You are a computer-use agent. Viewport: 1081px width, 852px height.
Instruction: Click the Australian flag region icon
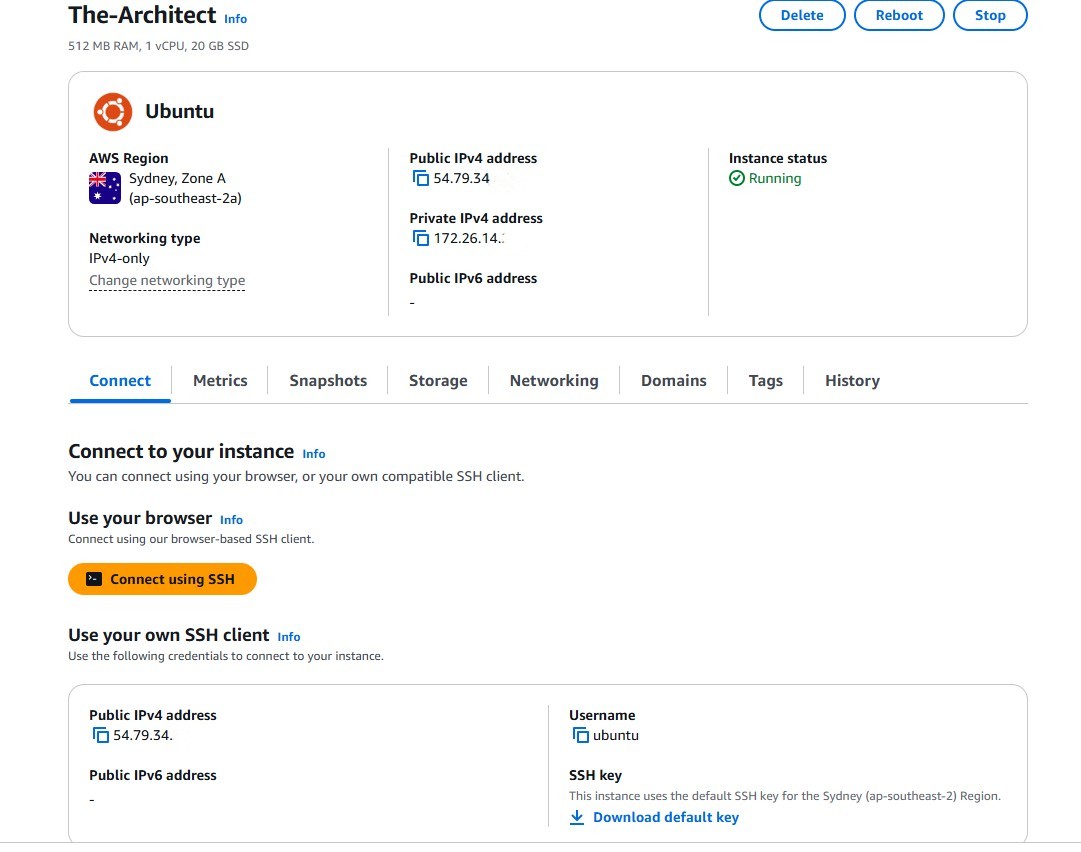[x=105, y=188]
